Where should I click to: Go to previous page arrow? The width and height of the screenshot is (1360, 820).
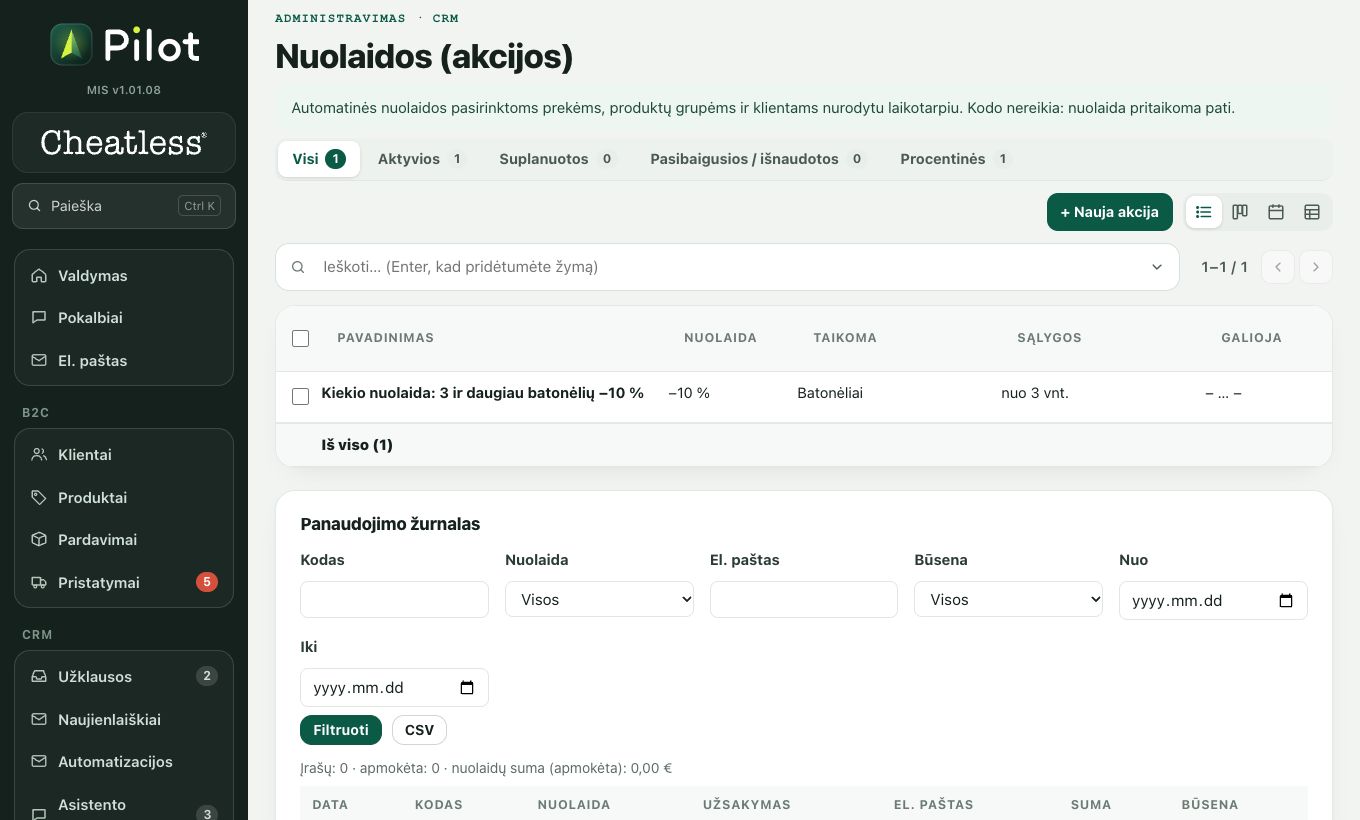click(1278, 267)
